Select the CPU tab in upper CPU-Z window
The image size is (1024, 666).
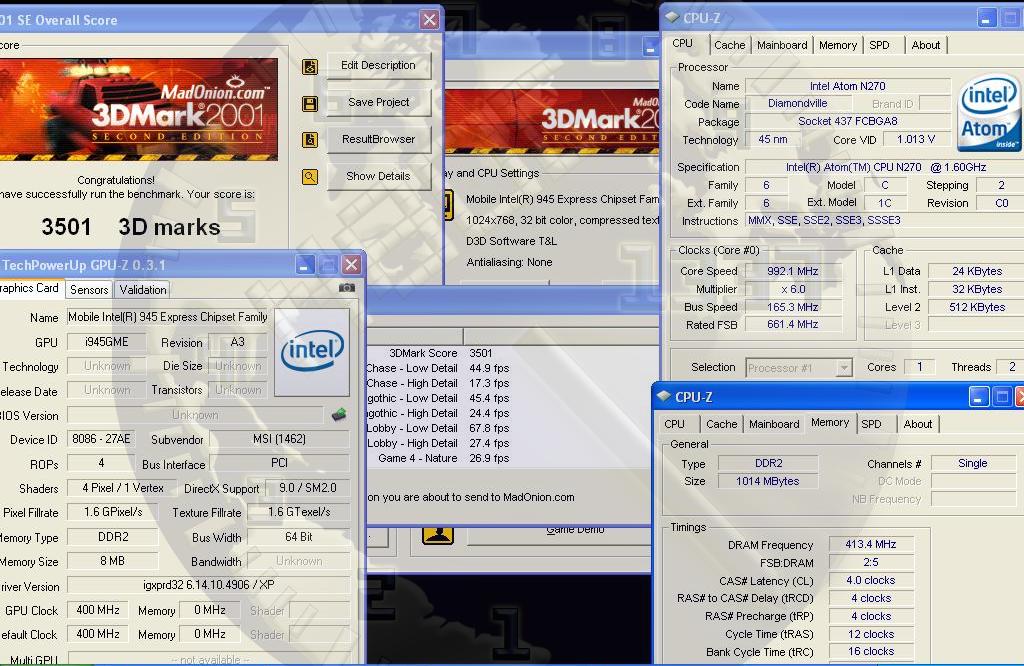tap(682, 43)
